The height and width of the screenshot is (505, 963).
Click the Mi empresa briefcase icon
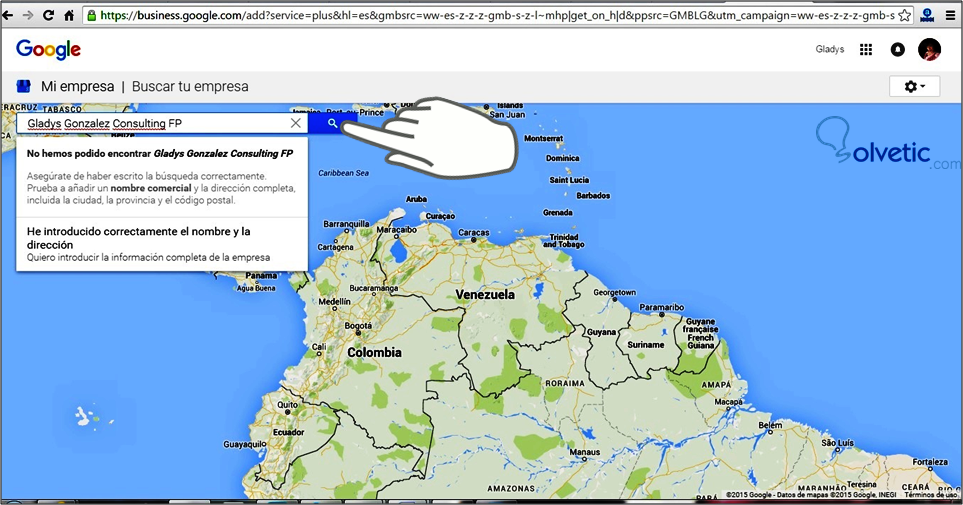[x=23, y=86]
